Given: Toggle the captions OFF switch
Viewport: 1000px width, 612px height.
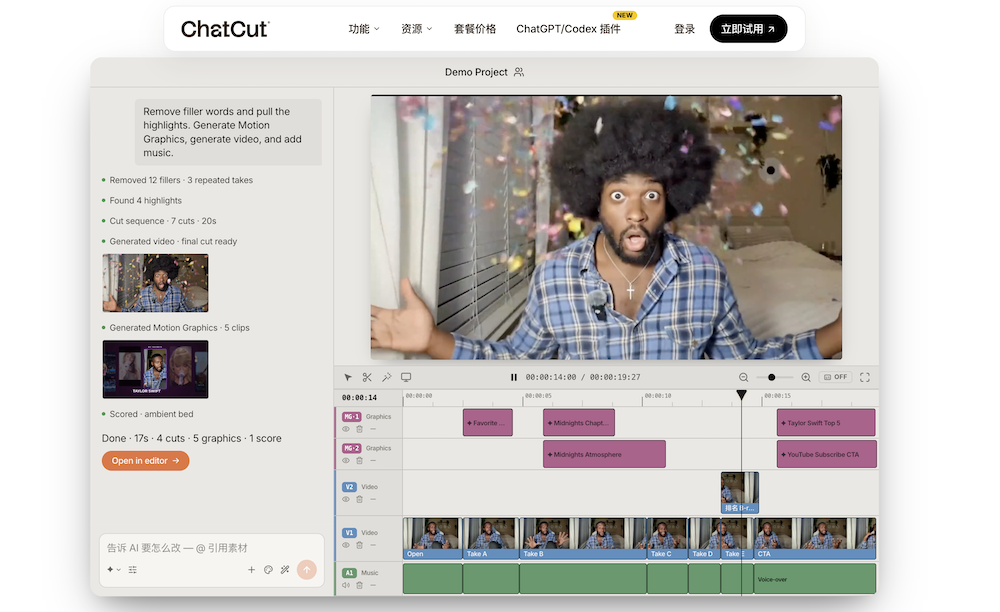Looking at the screenshot, I should (835, 377).
